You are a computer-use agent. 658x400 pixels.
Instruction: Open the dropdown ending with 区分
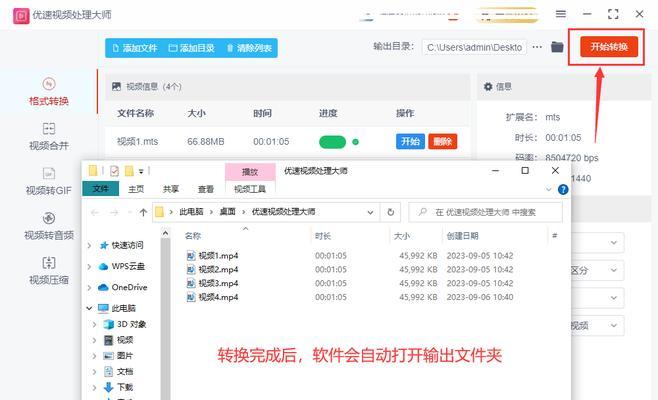598,270
